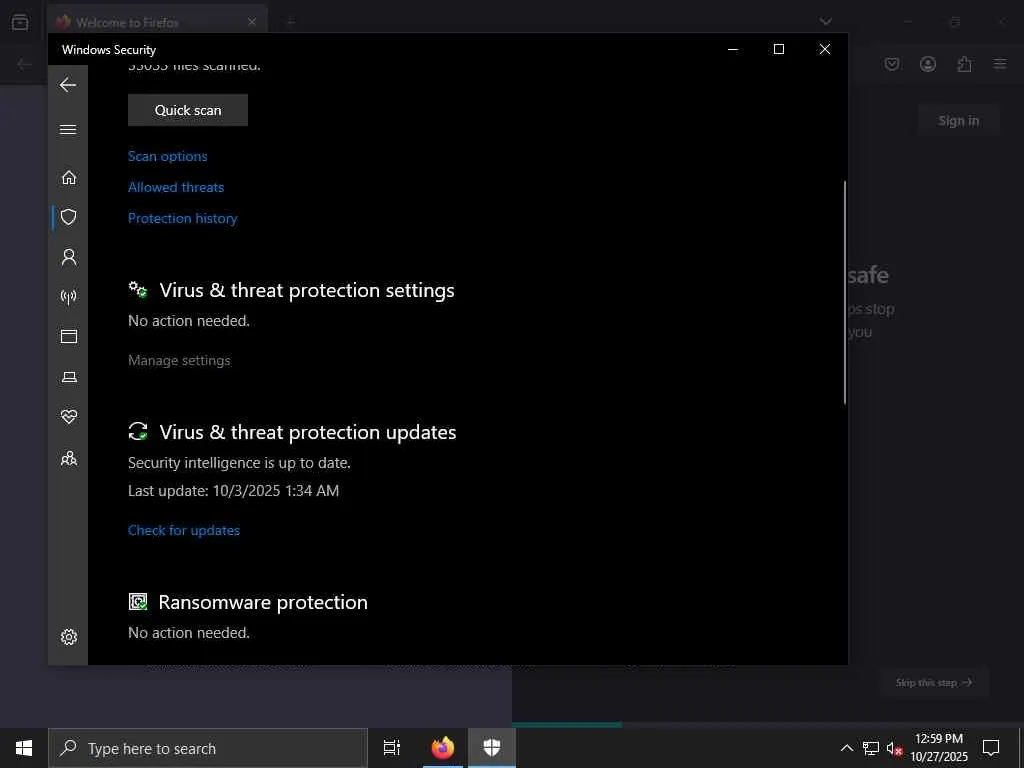Open the network tray icon

point(871,748)
